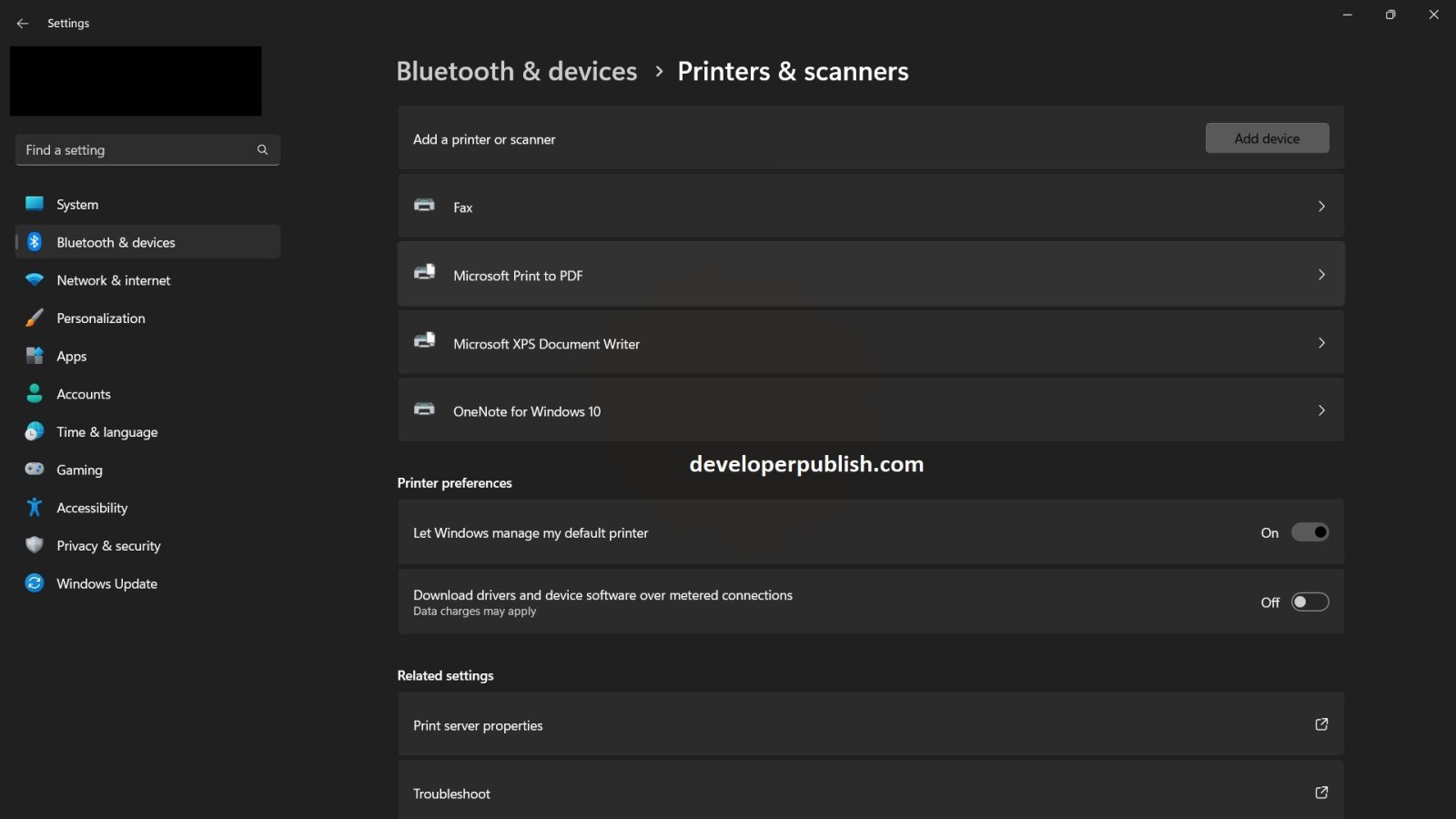Open Microsoft Print to PDF details
Viewport: 1456px width, 819px height.
tap(869, 274)
